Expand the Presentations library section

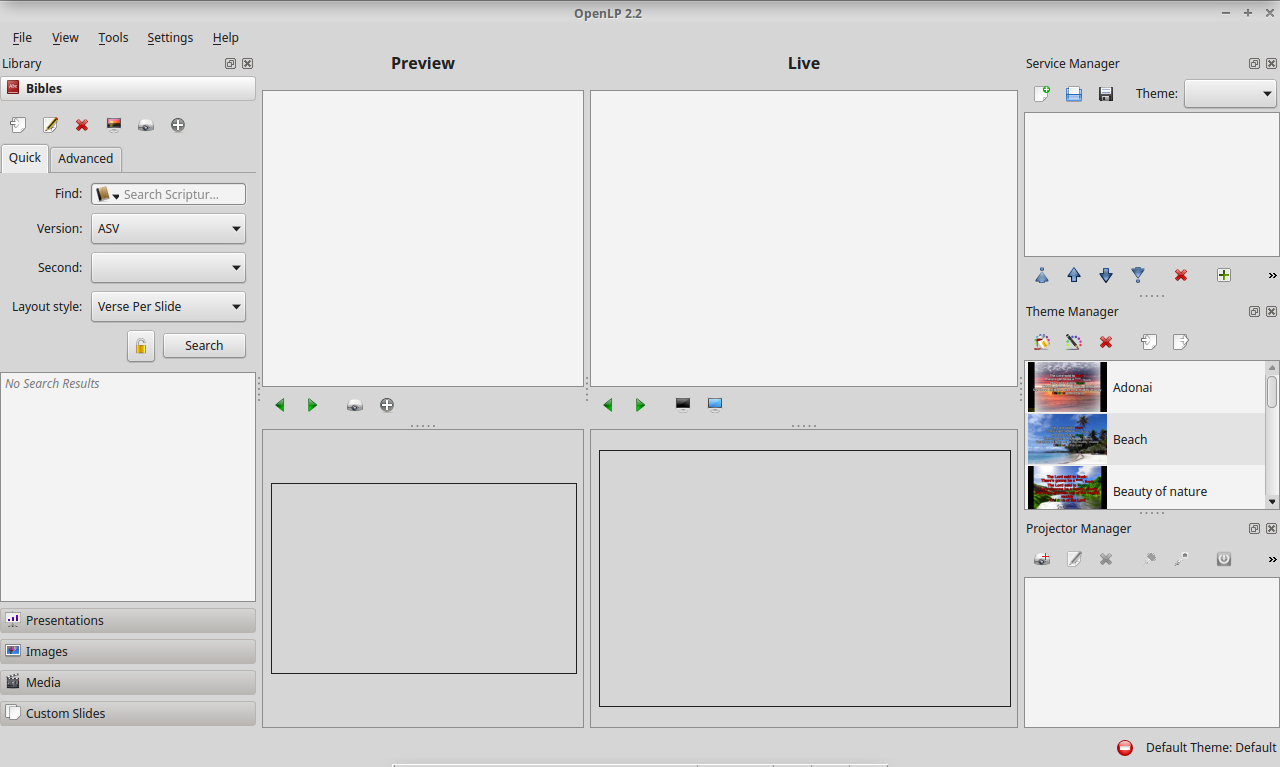[128, 621]
